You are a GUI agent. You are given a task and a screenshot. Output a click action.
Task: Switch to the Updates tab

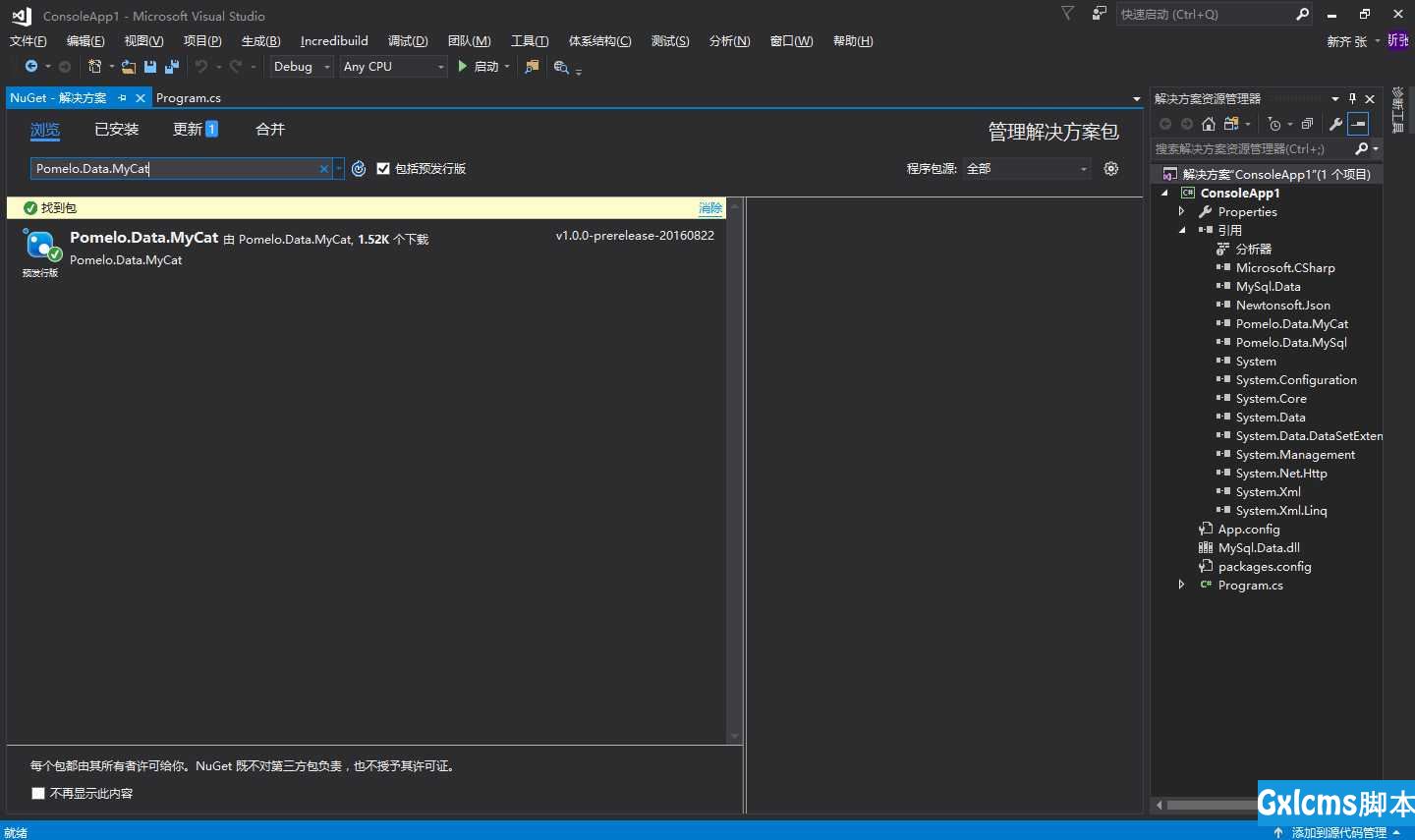tap(196, 130)
